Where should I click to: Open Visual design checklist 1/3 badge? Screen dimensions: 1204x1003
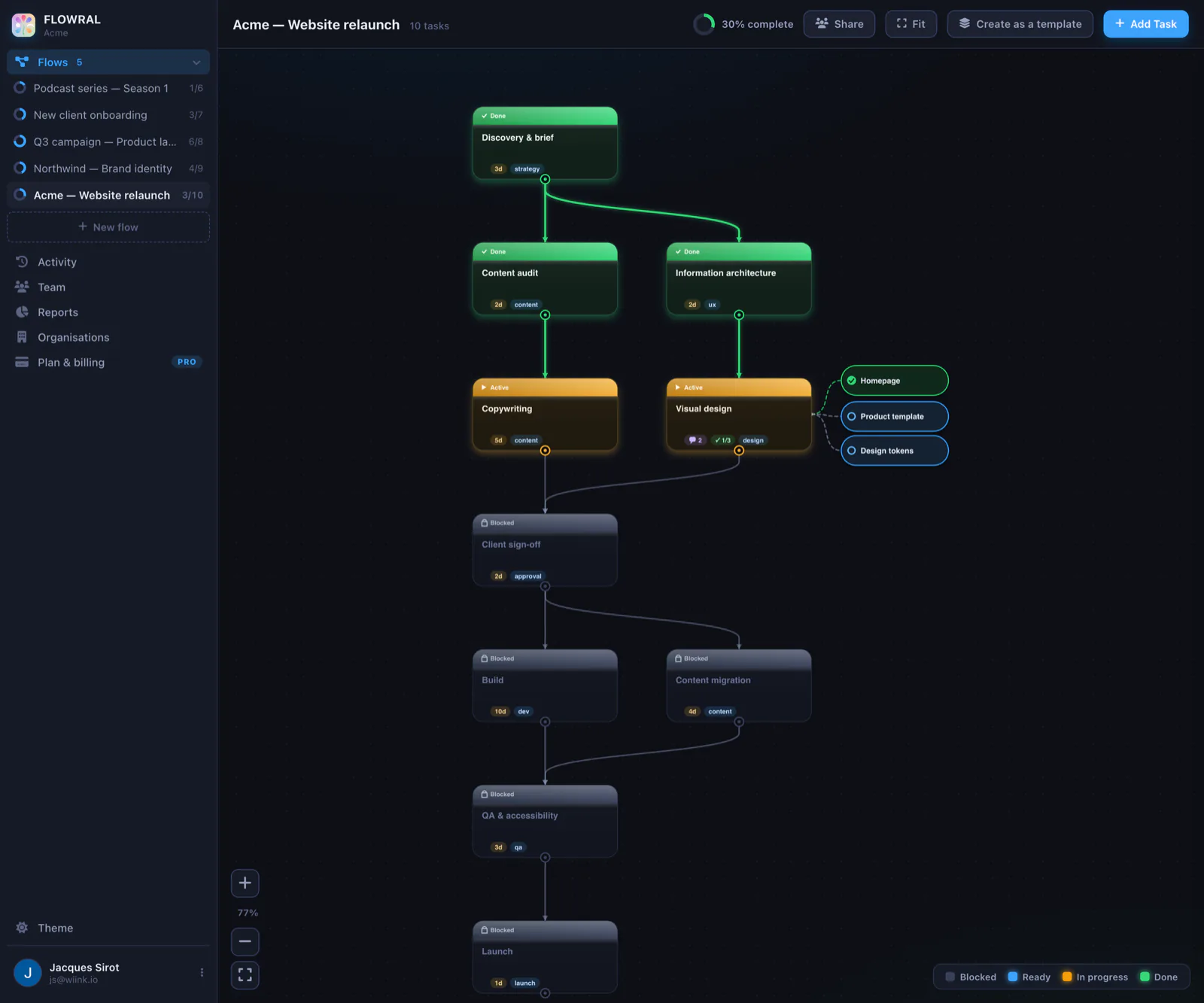coord(723,440)
